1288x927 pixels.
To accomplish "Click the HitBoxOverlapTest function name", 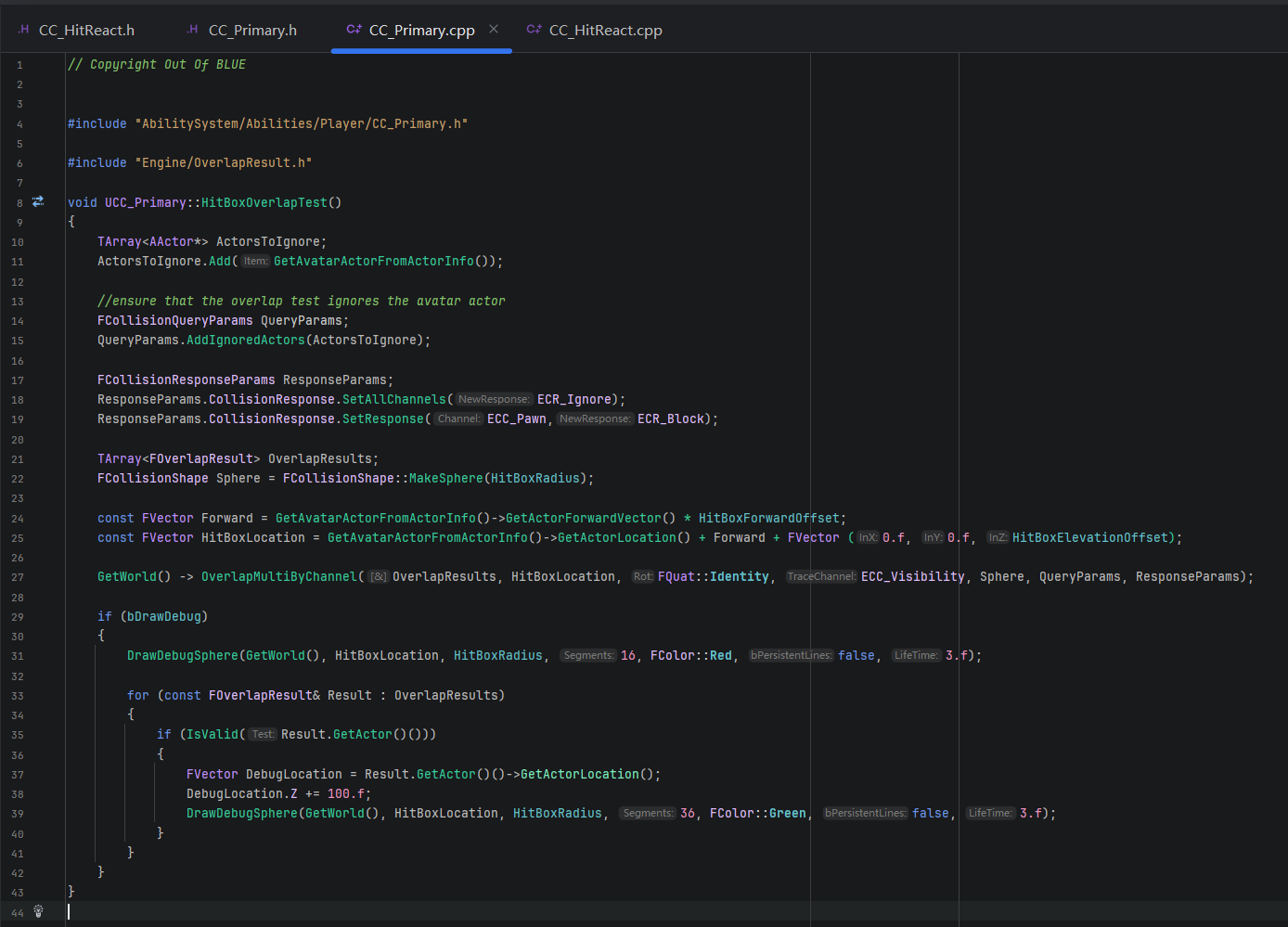I will click(264, 202).
